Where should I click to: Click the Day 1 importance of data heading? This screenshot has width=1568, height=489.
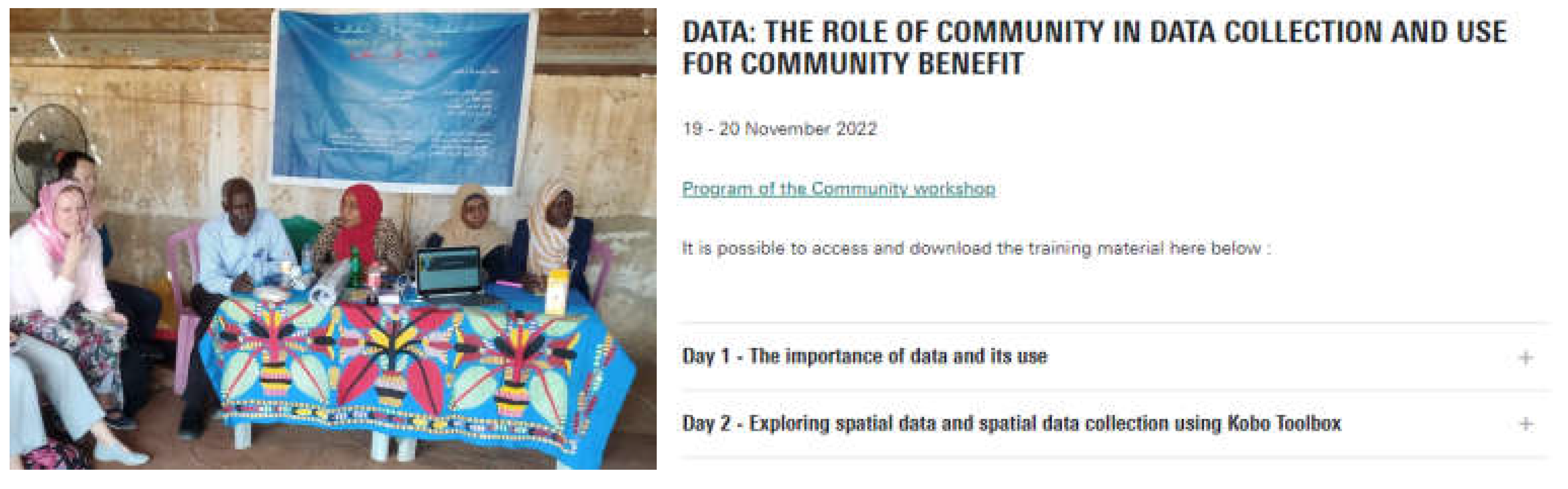click(864, 356)
